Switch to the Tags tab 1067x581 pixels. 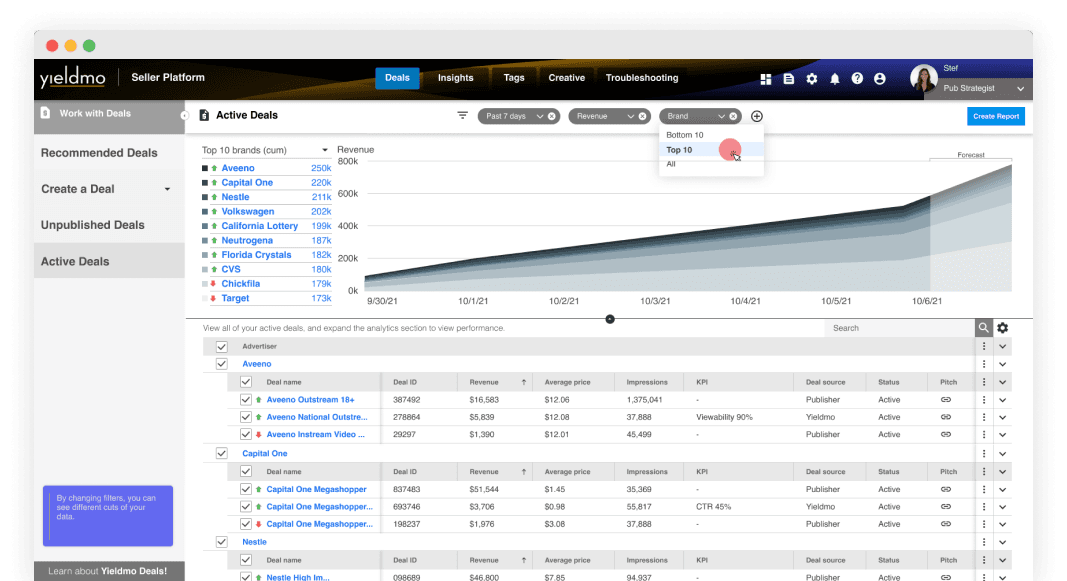514,78
